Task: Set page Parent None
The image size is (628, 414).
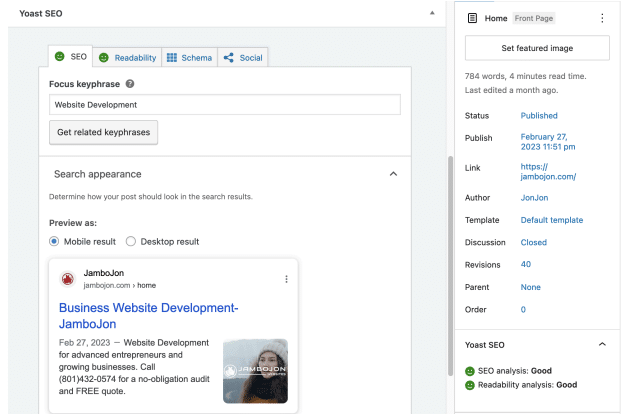Action: 530,287
